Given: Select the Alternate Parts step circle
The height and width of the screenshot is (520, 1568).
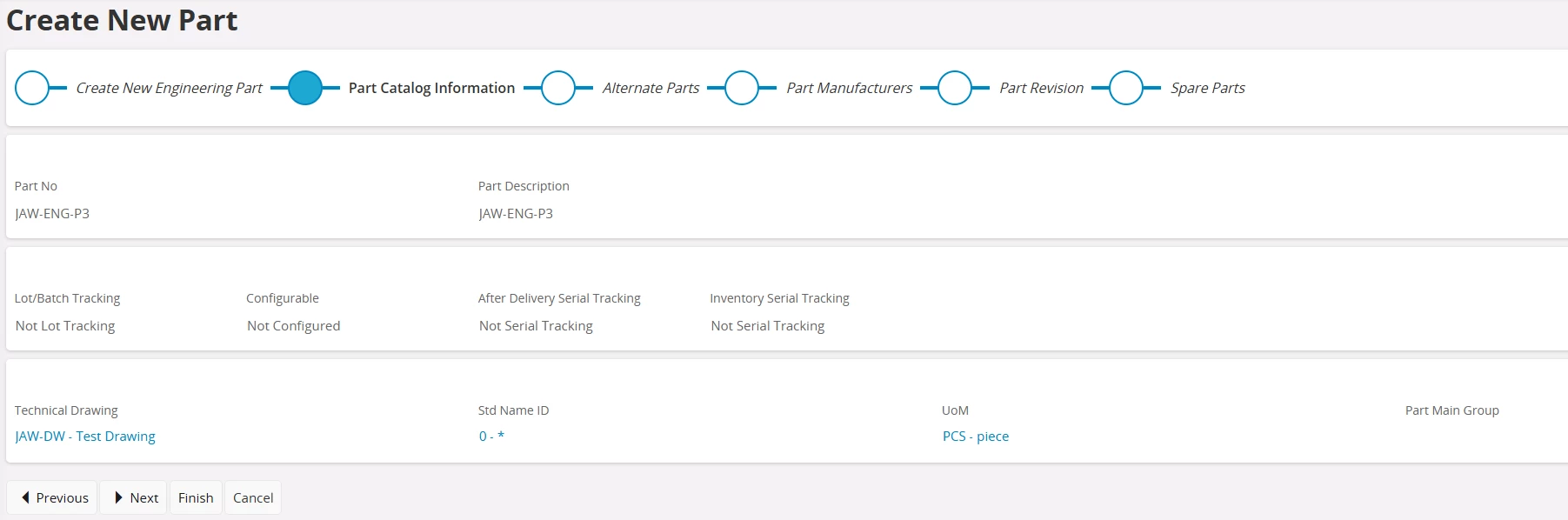Looking at the screenshot, I should (558, 88).
